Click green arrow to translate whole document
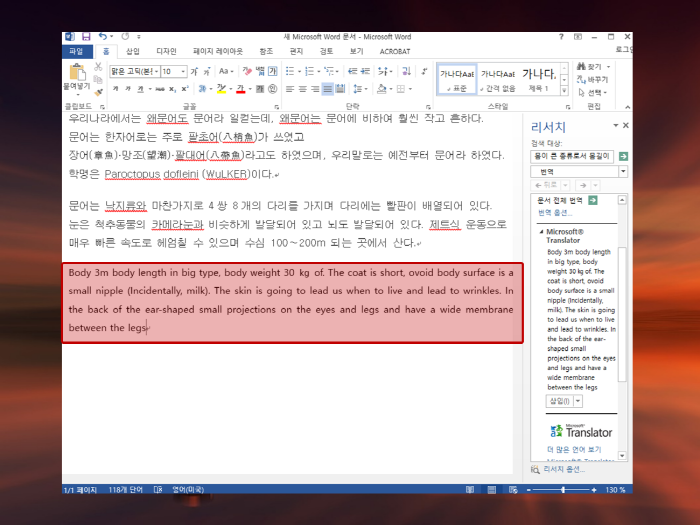Screen dimensions: 700x525 [593, 200]
